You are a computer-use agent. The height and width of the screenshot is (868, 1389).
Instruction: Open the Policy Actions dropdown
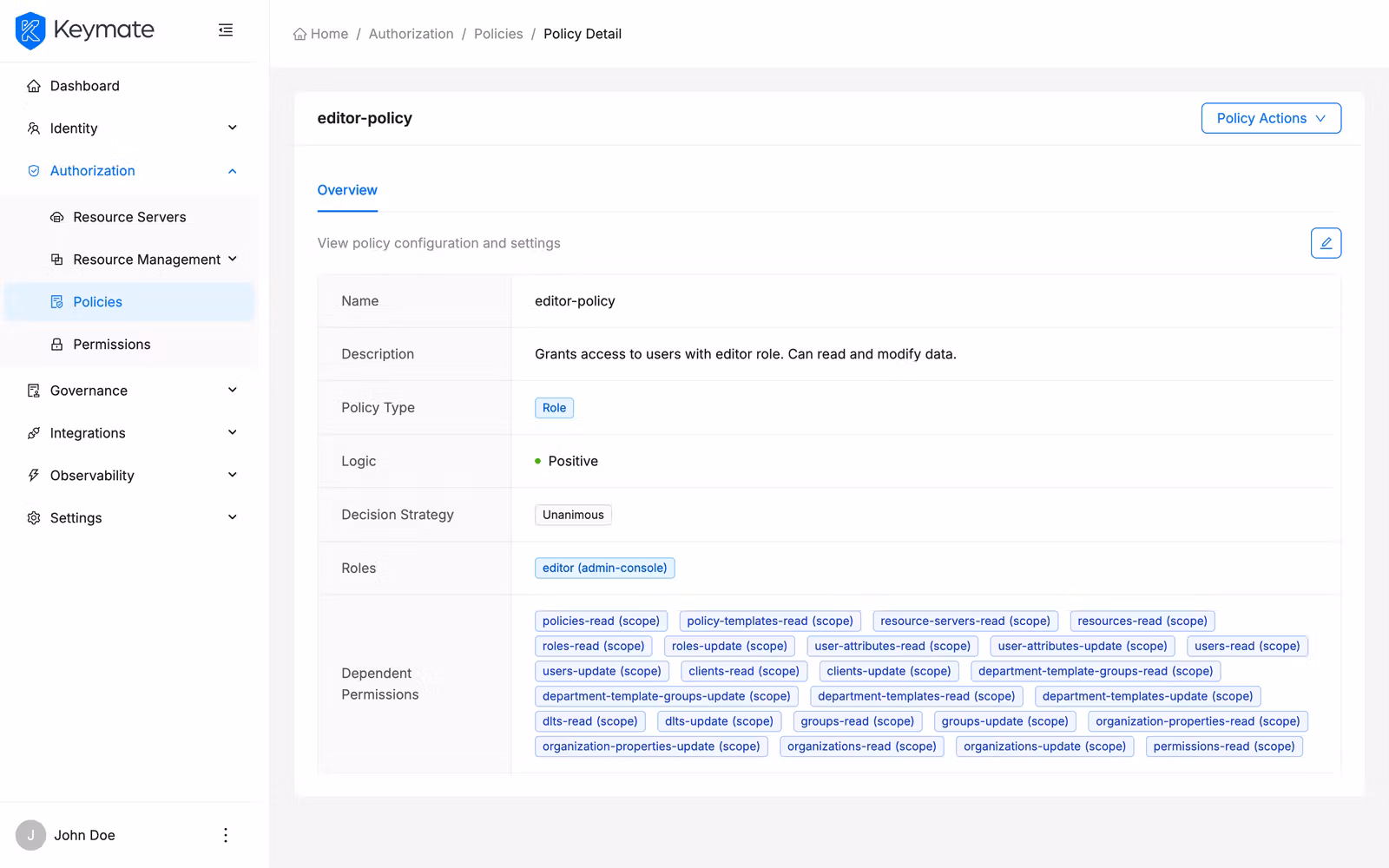1270,118
